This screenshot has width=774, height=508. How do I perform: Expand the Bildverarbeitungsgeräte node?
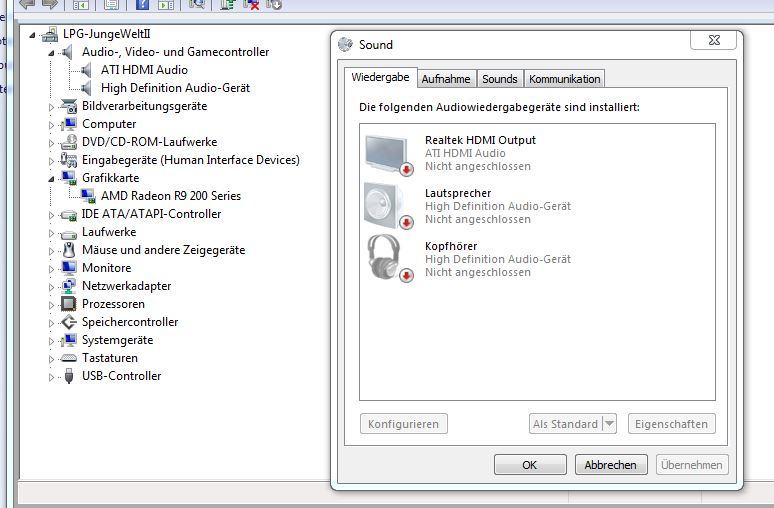click(51, 107)
